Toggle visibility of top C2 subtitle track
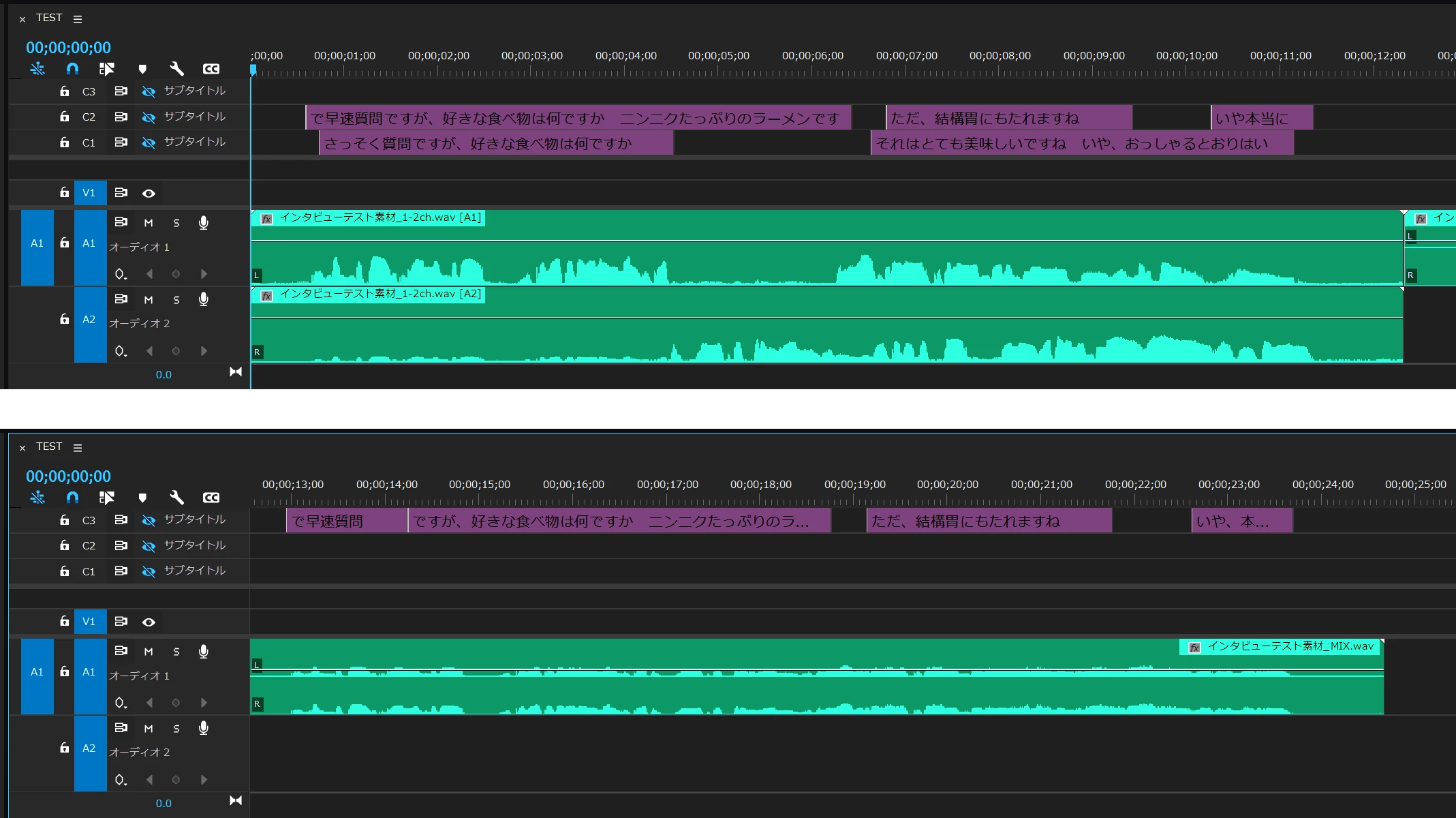1456x818 pixels. coord(149,117)
